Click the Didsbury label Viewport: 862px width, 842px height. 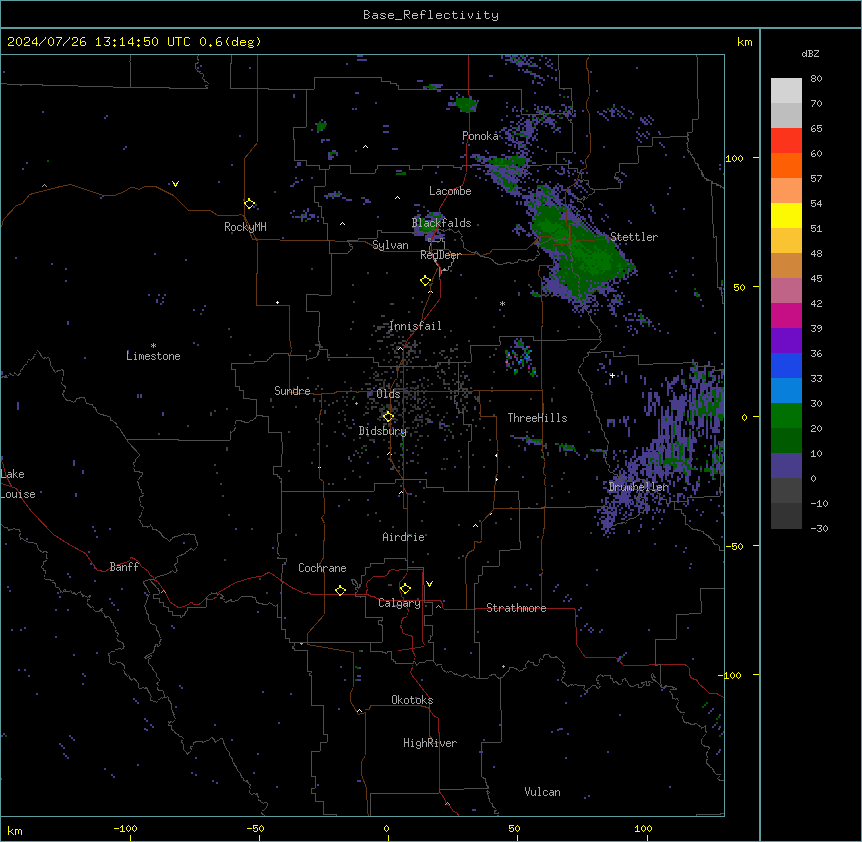[x=383, y=431]
